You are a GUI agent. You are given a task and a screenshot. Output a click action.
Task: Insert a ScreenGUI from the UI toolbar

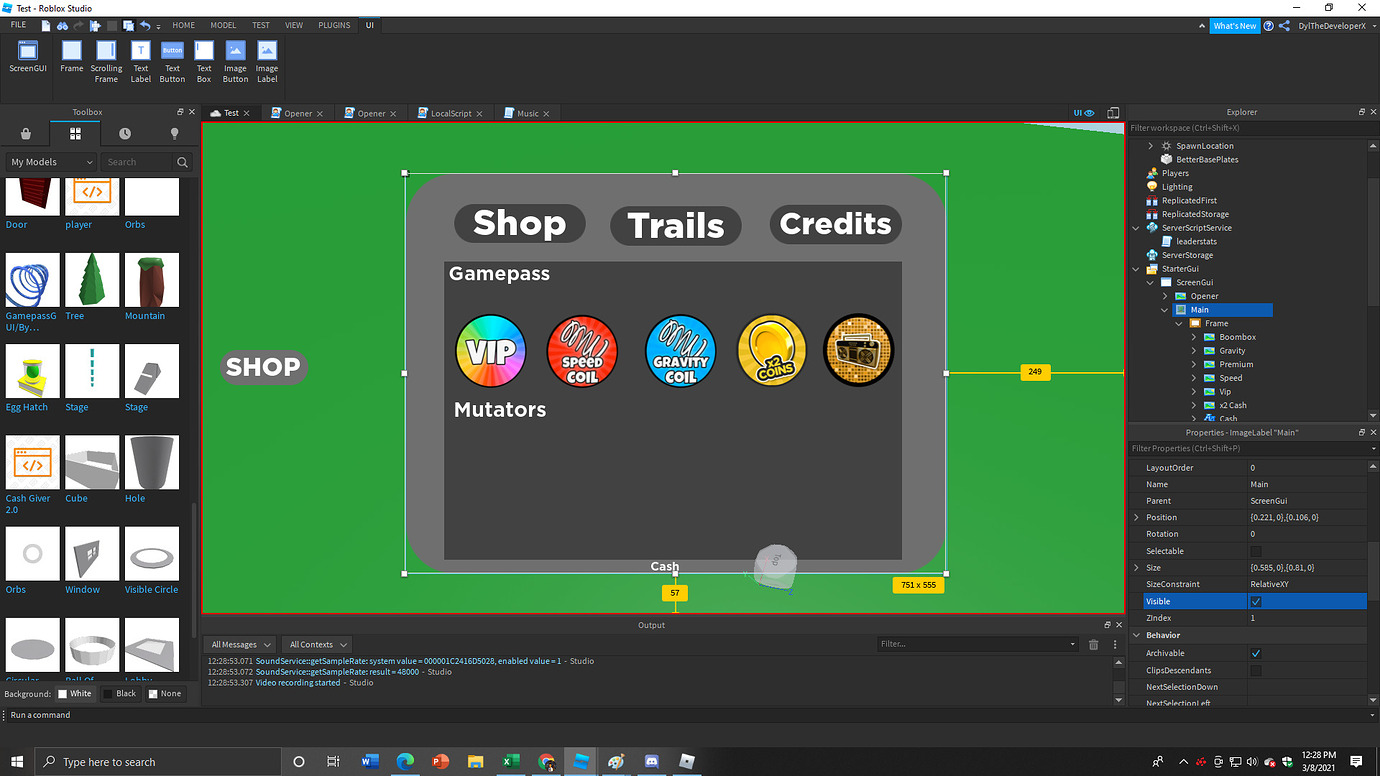[27, 55]
